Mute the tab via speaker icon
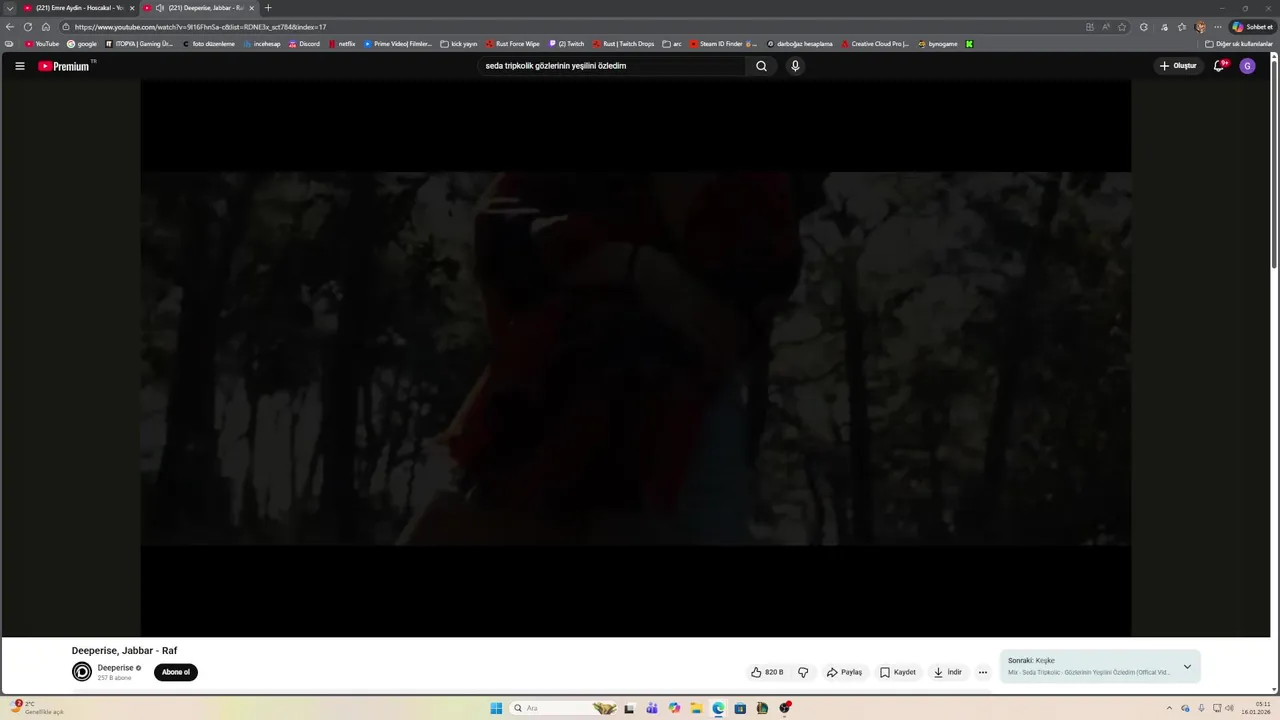This screenshot has height=720, width=1280. coord(160,8)
